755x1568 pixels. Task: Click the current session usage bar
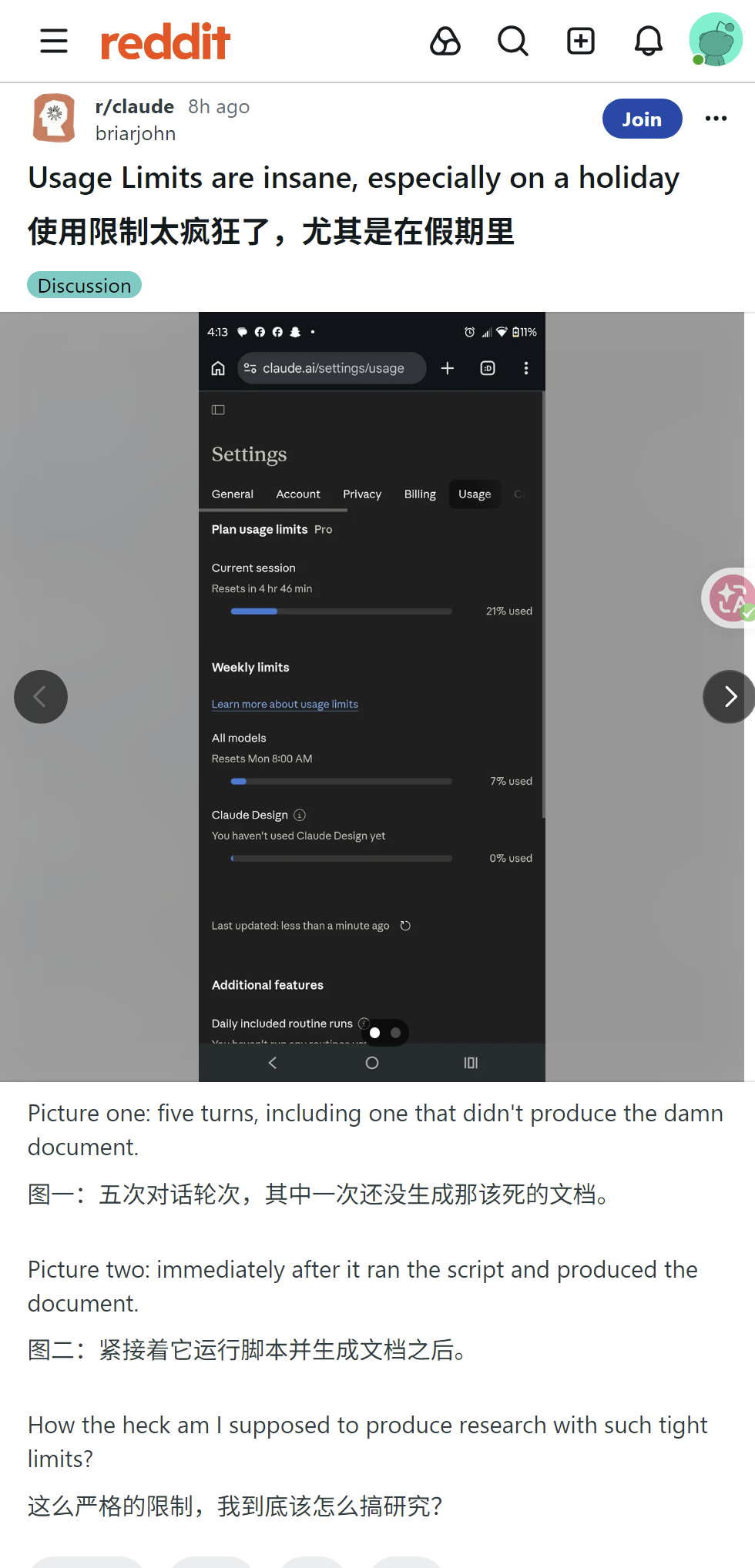point(341,611)
